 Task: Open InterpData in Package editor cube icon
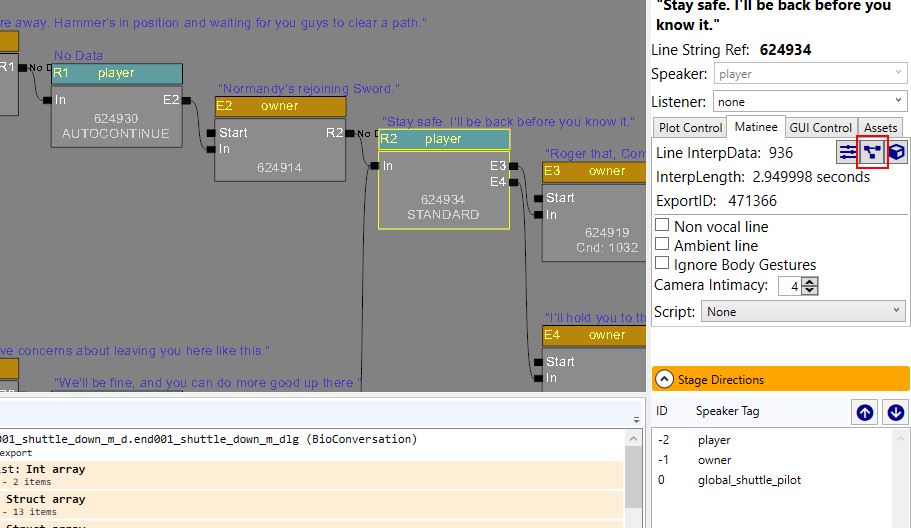[896, 152]
